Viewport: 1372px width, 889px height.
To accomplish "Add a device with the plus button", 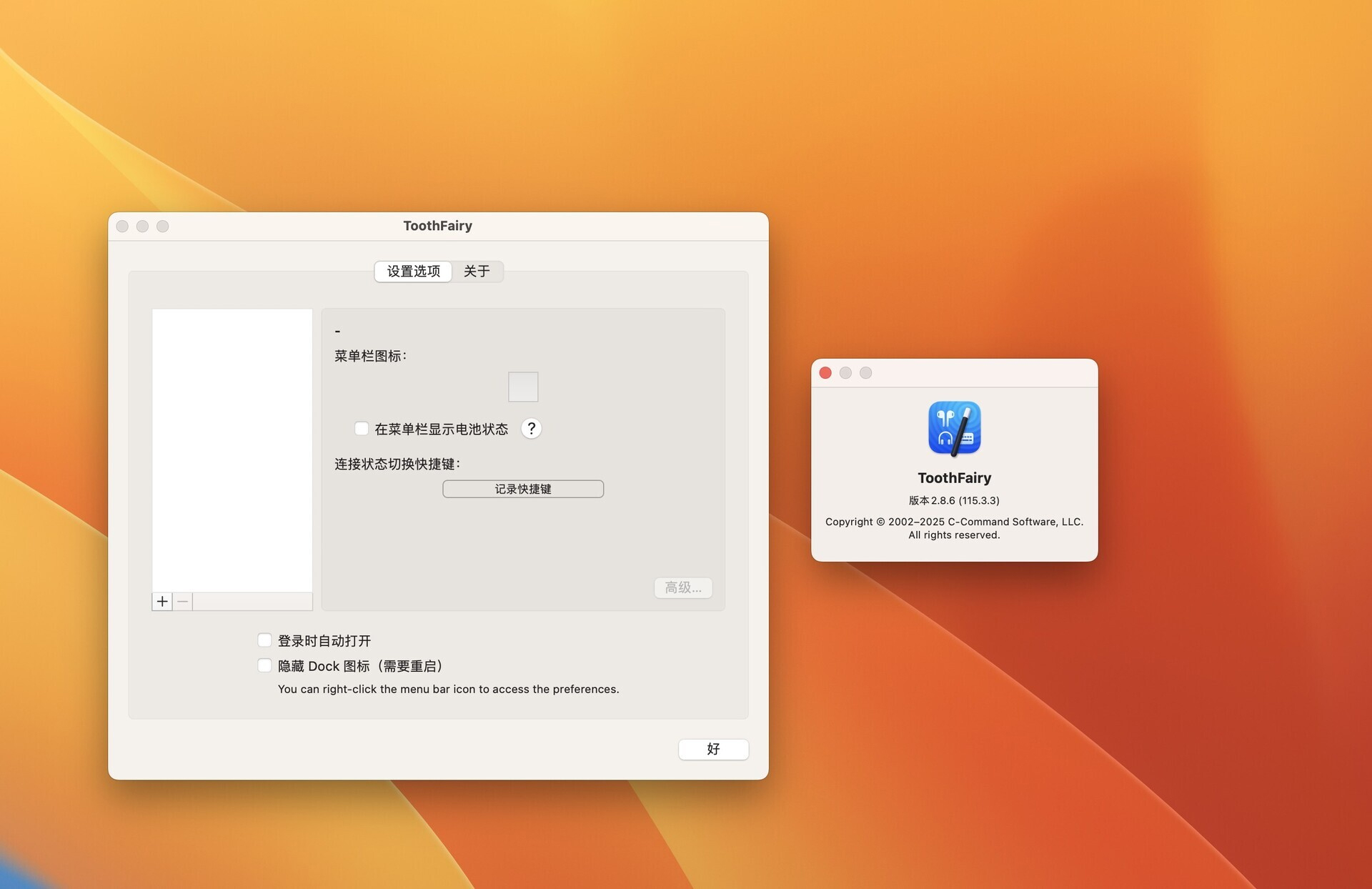I will click(x=162, y=602).
